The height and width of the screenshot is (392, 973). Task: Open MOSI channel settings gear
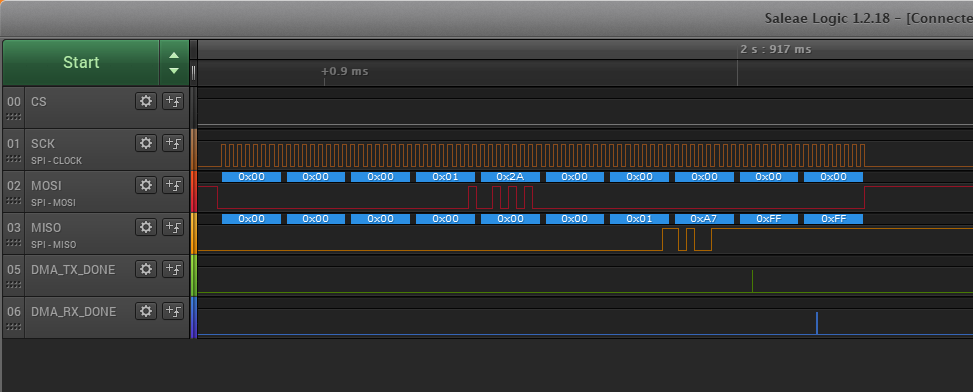(146, 185)
